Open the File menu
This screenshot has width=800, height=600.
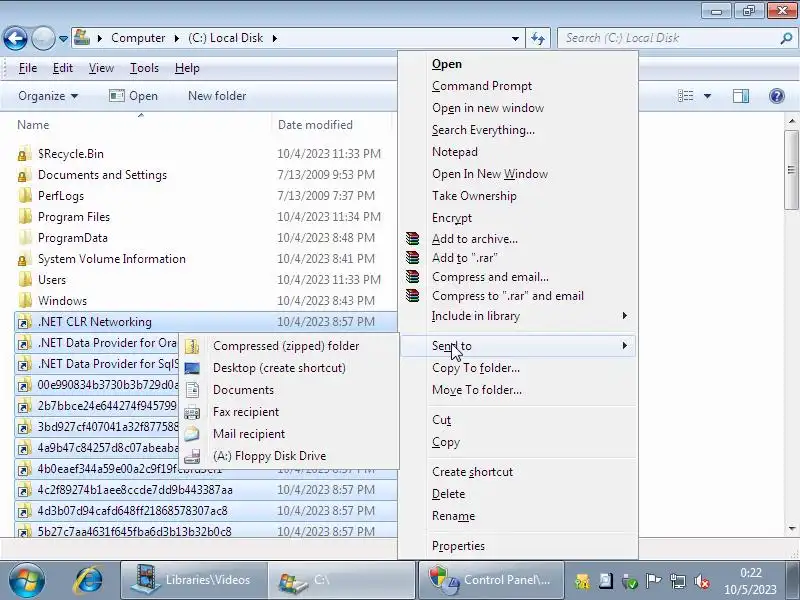pos(28,68)
